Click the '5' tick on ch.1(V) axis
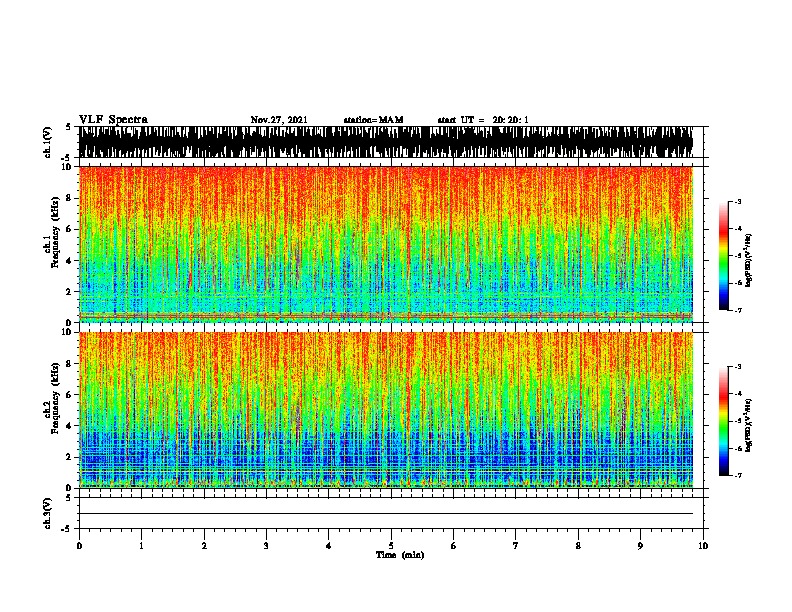 pyautogui.click(x=70, y=127)
